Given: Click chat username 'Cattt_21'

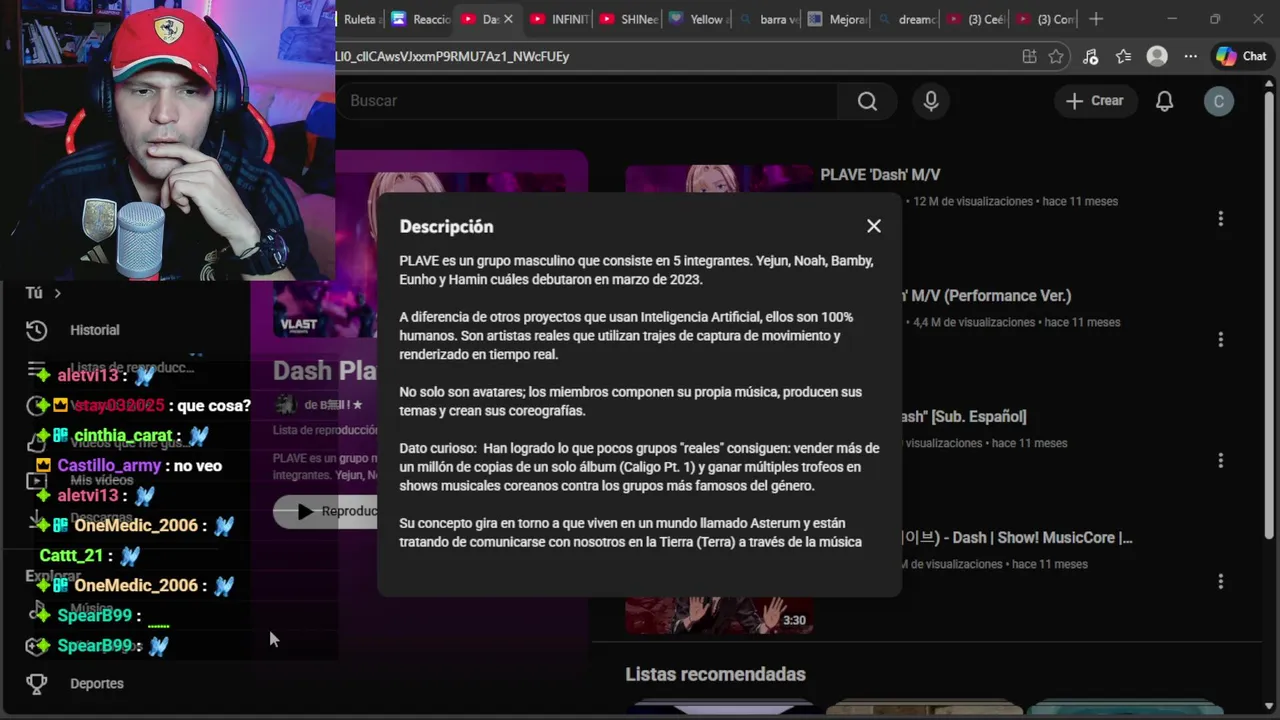Looking at the screenshot, I should [71, 555].
